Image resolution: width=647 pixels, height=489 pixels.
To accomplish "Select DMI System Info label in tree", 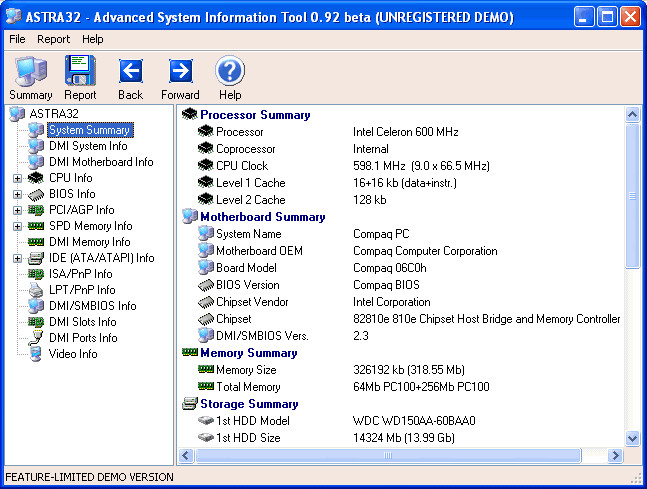I will pos(88,146).
